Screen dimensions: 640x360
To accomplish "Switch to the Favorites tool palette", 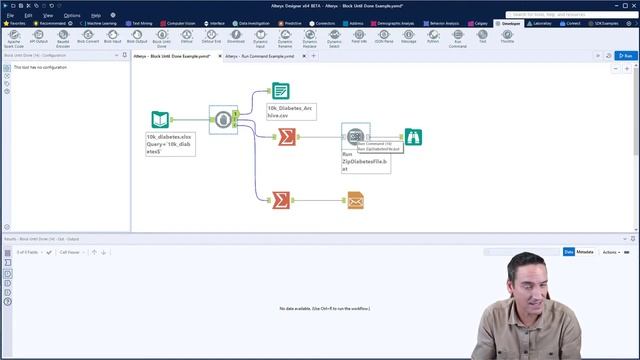I will coord(14,23).
